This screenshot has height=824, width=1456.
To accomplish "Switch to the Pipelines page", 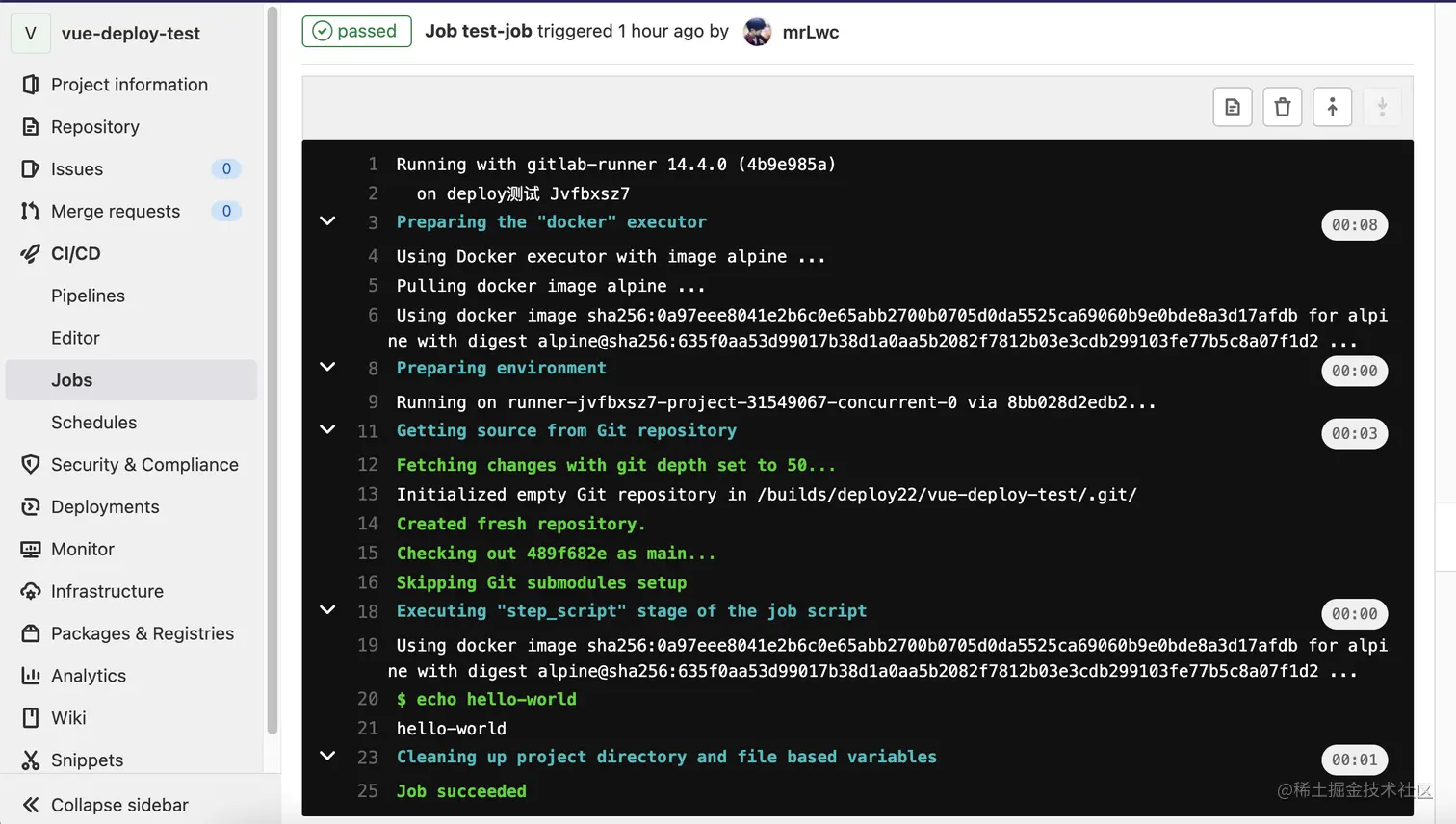I will pos(87,296).
